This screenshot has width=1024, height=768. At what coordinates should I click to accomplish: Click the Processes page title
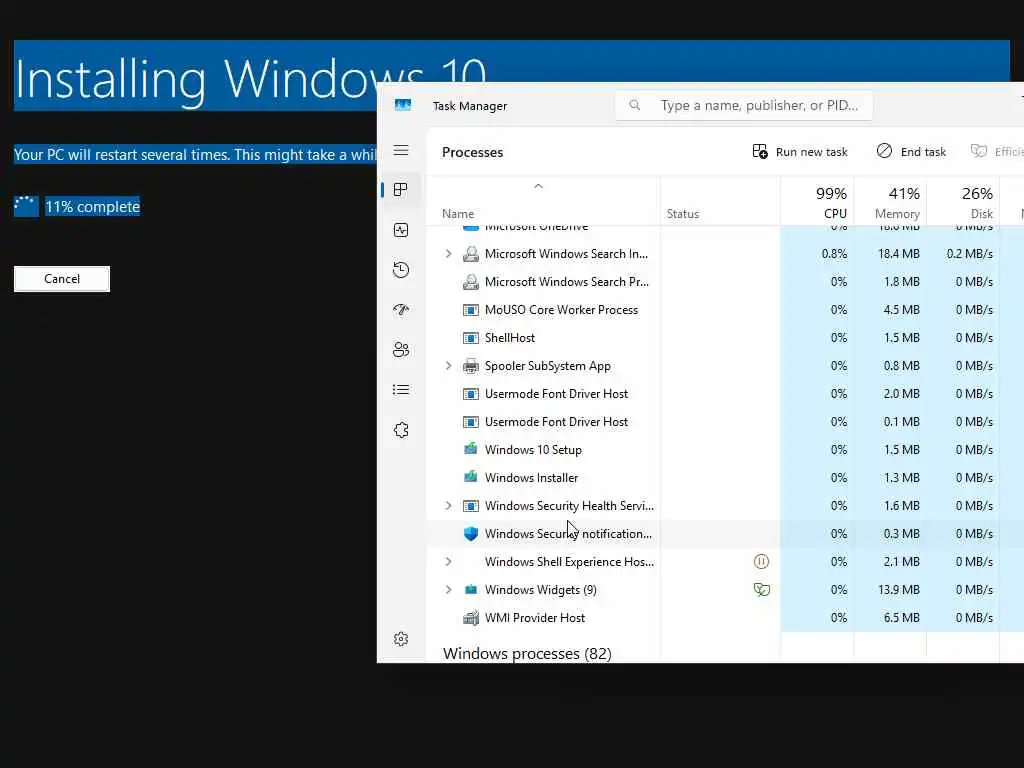[x=472, y=152]
